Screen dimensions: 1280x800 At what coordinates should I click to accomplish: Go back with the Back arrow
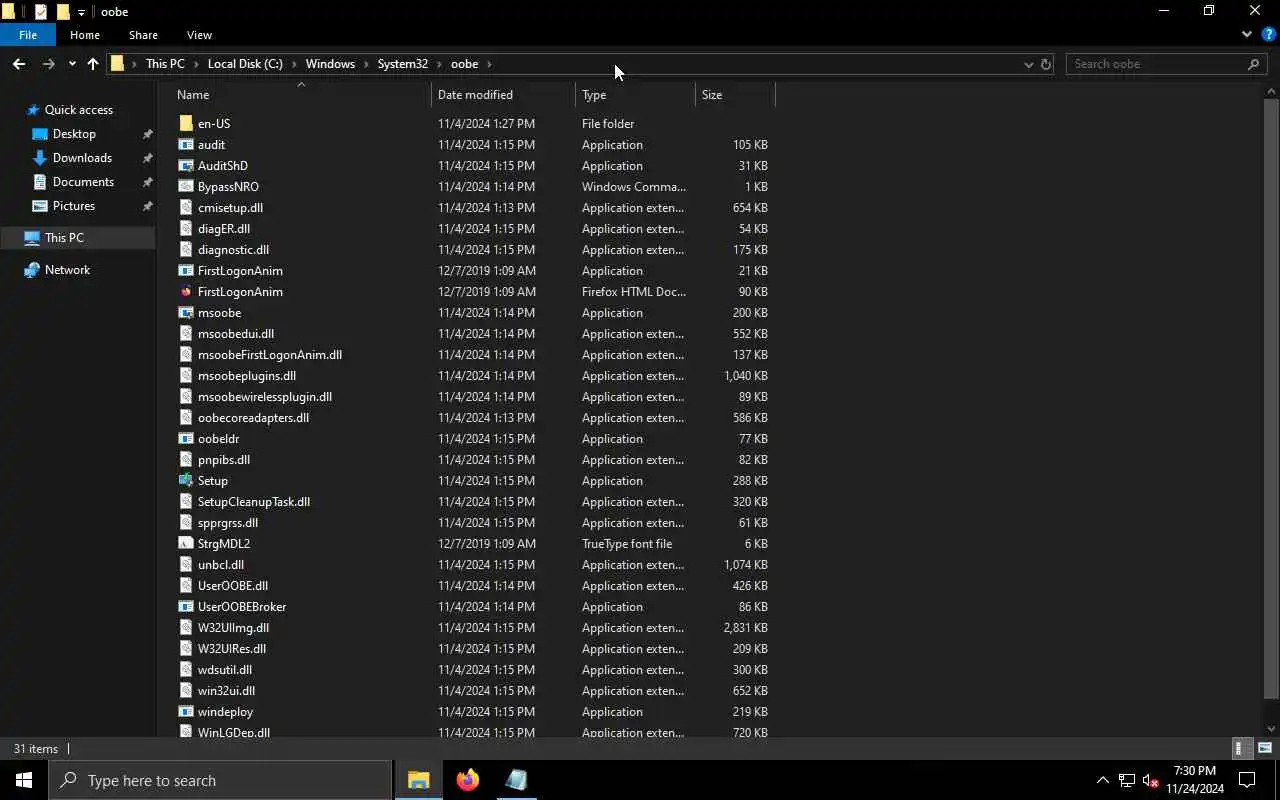click(19, 64)
